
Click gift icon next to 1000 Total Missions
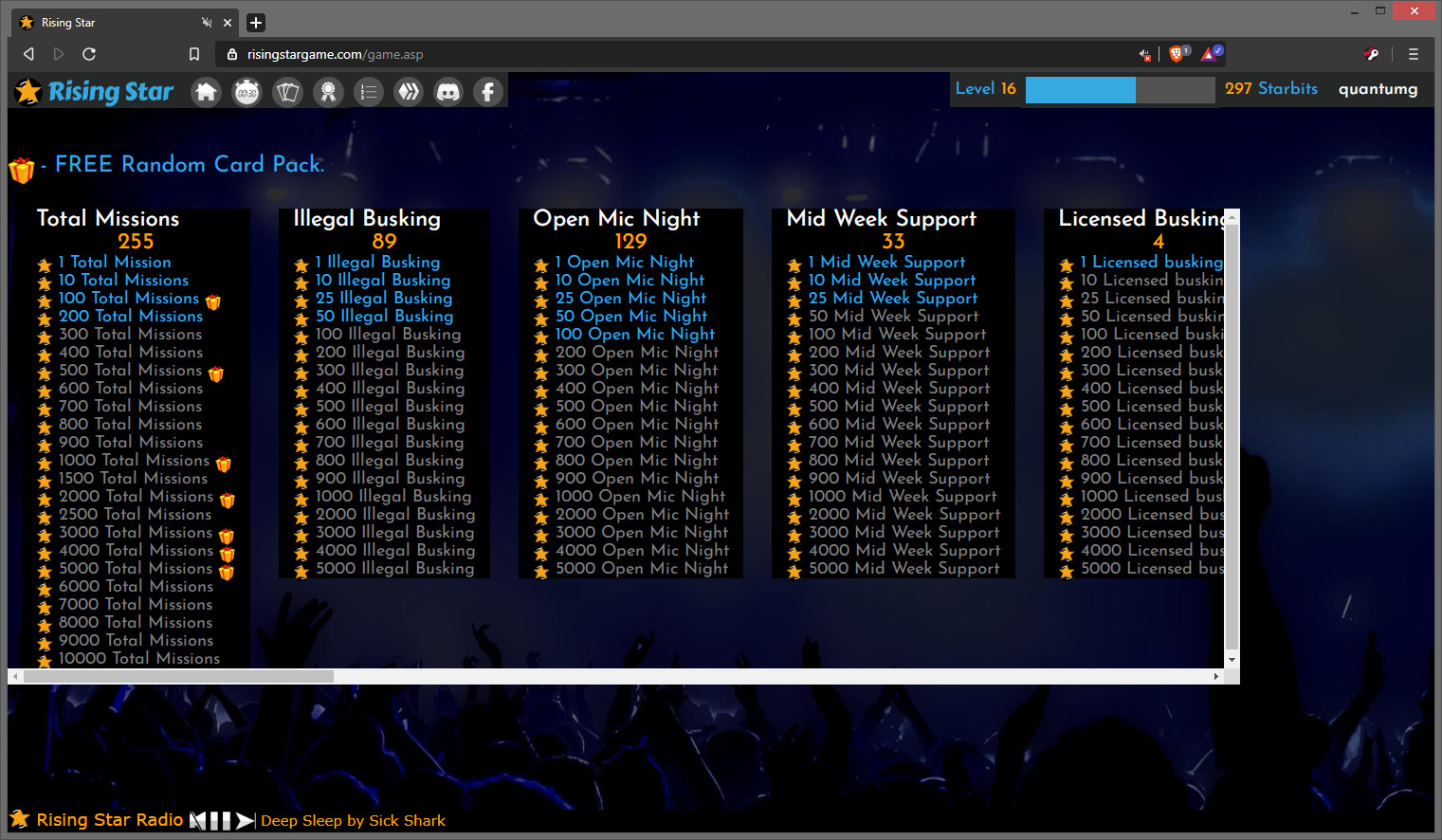point(224,464)
